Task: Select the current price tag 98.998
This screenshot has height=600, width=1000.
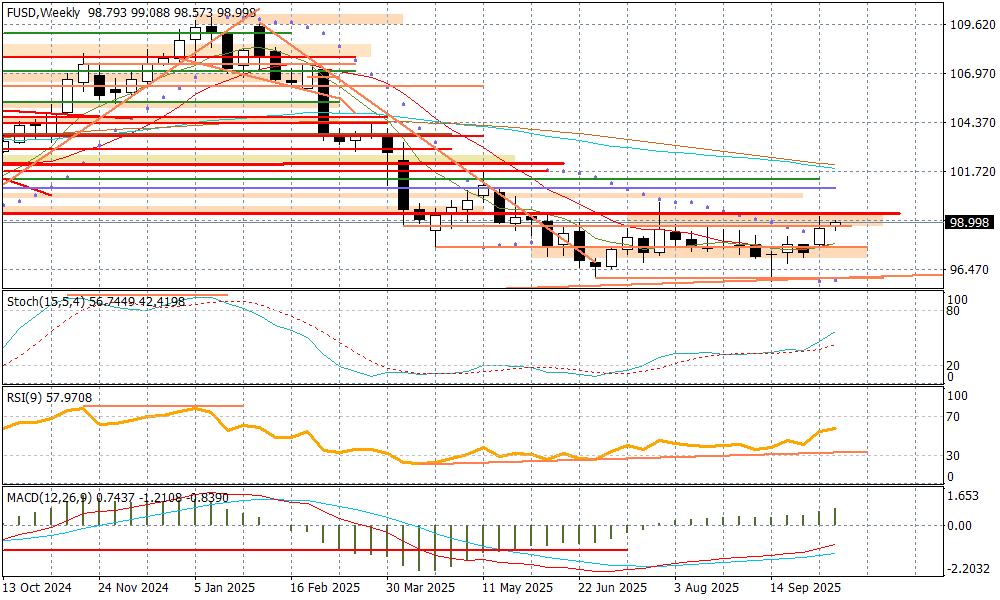Action: (968, 223)
